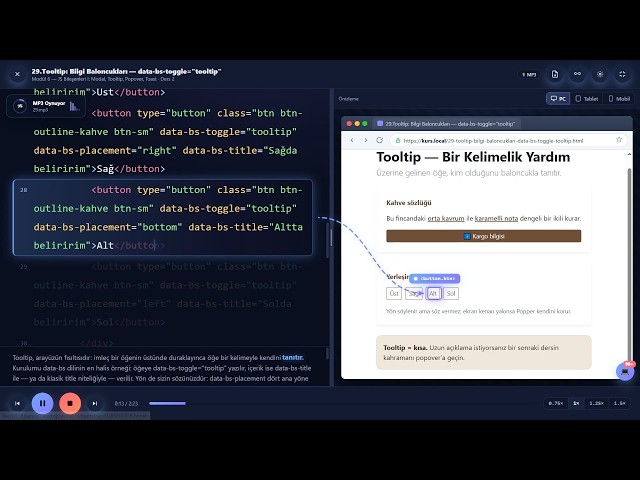Click line number 29 in code
Screen dimensions: 640x480
click(24, 267)
